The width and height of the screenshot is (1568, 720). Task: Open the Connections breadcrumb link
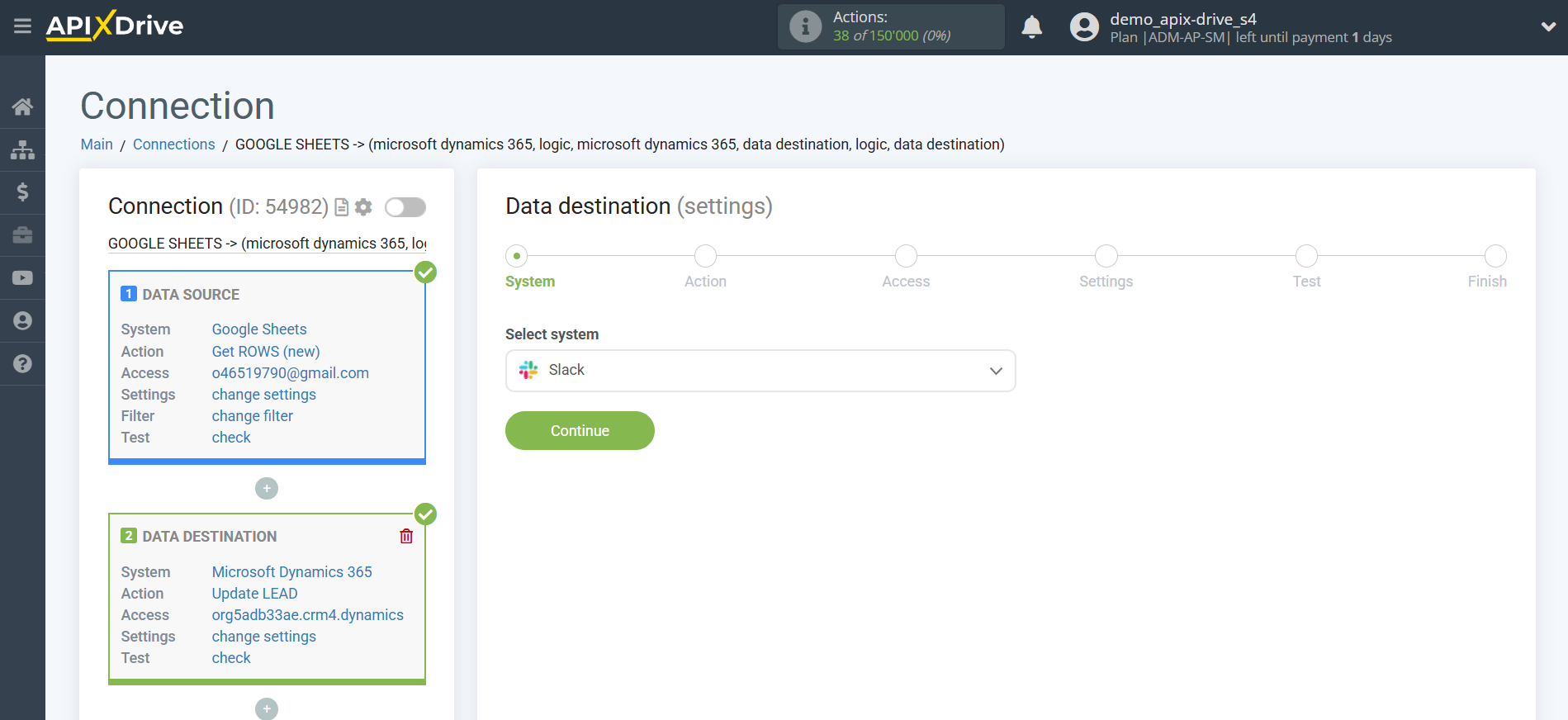click(174, 144)
